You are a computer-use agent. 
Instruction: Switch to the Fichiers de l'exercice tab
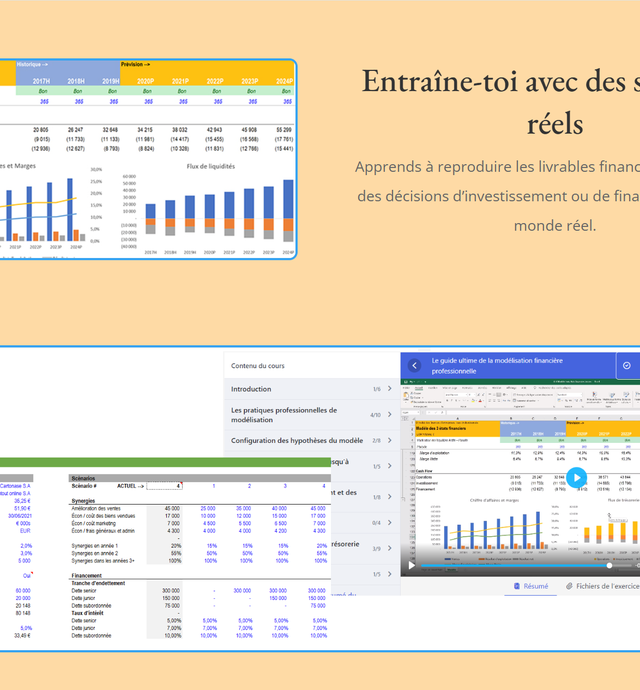[607, 586]
